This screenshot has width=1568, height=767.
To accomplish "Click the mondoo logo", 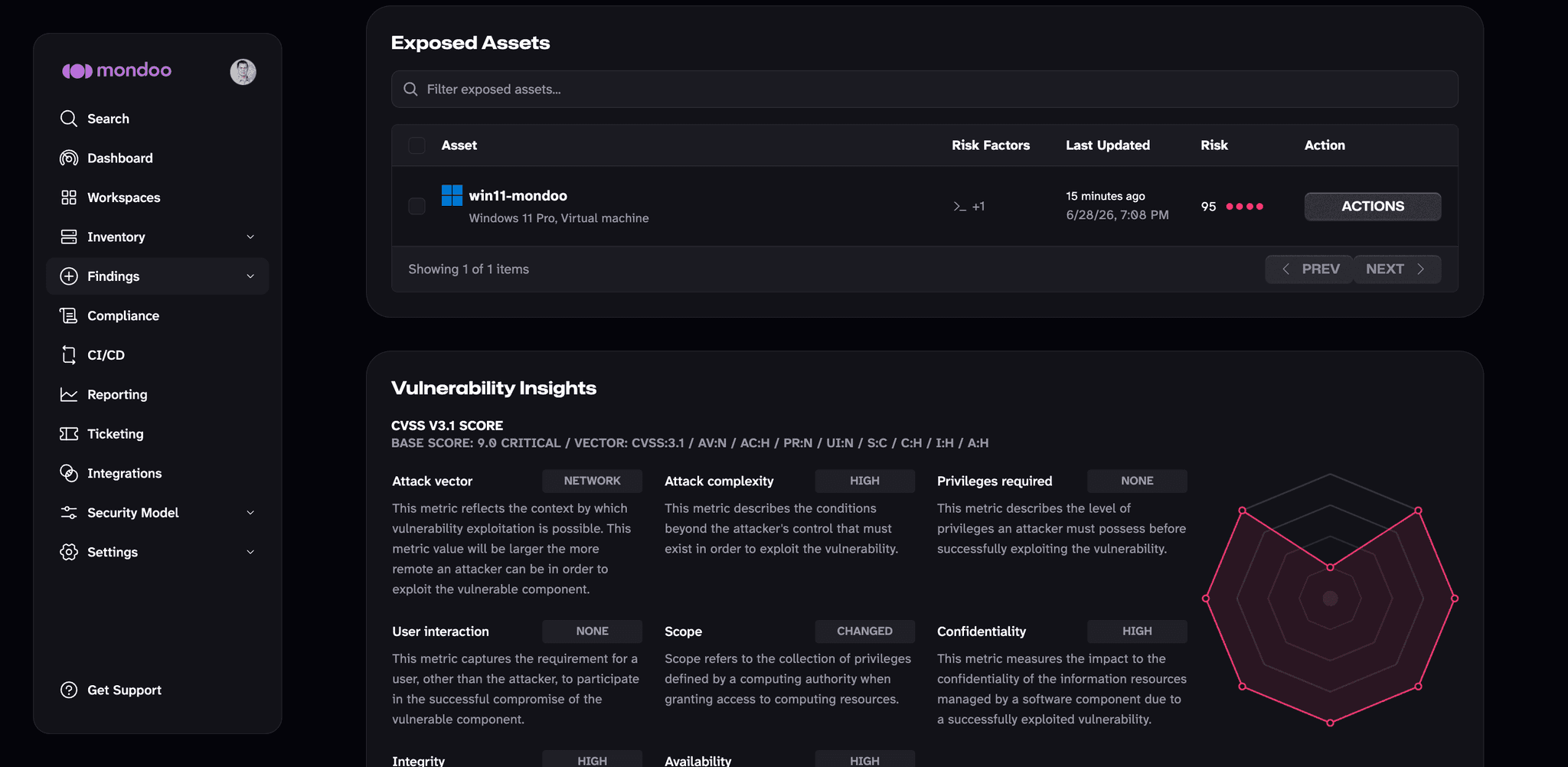I will pos(116,70).
